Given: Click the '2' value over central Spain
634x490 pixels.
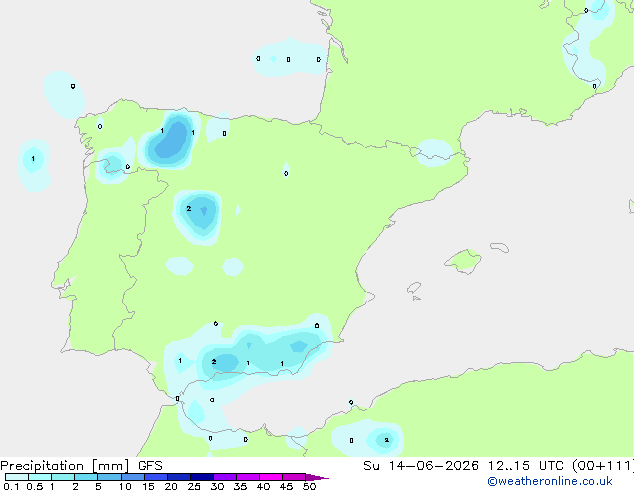Looking at the screenshot, I should (x=188, y=209).
